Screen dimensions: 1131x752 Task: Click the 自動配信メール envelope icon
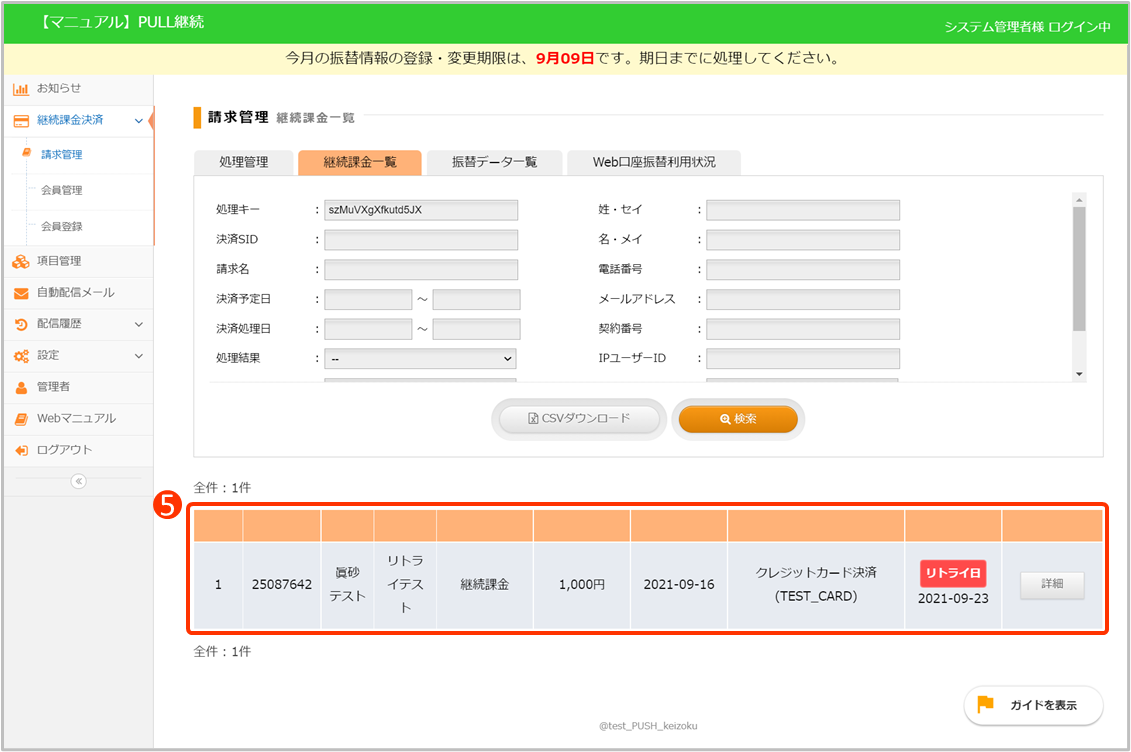point(21,293)
